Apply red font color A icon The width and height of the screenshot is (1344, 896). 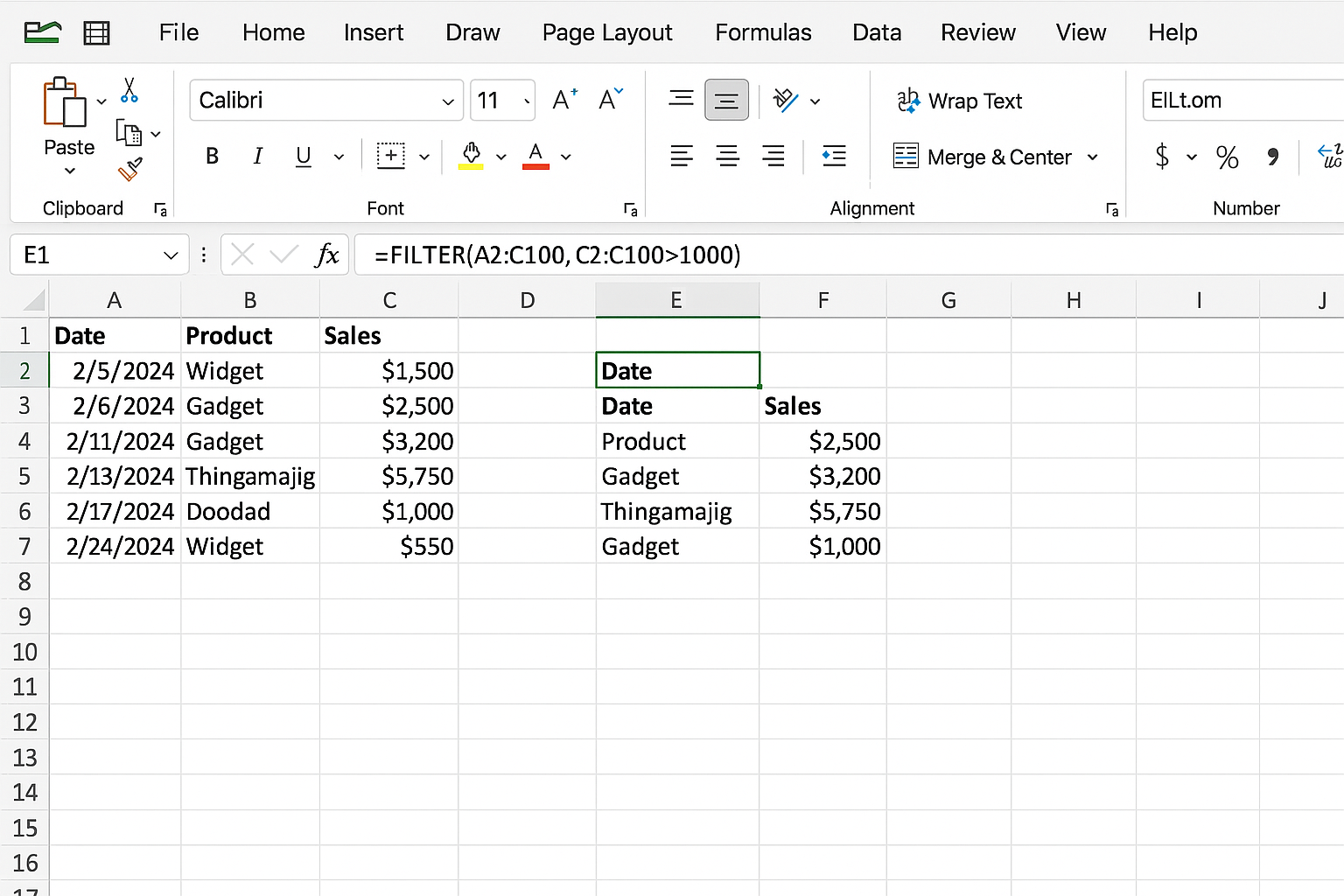coord(535,156)
